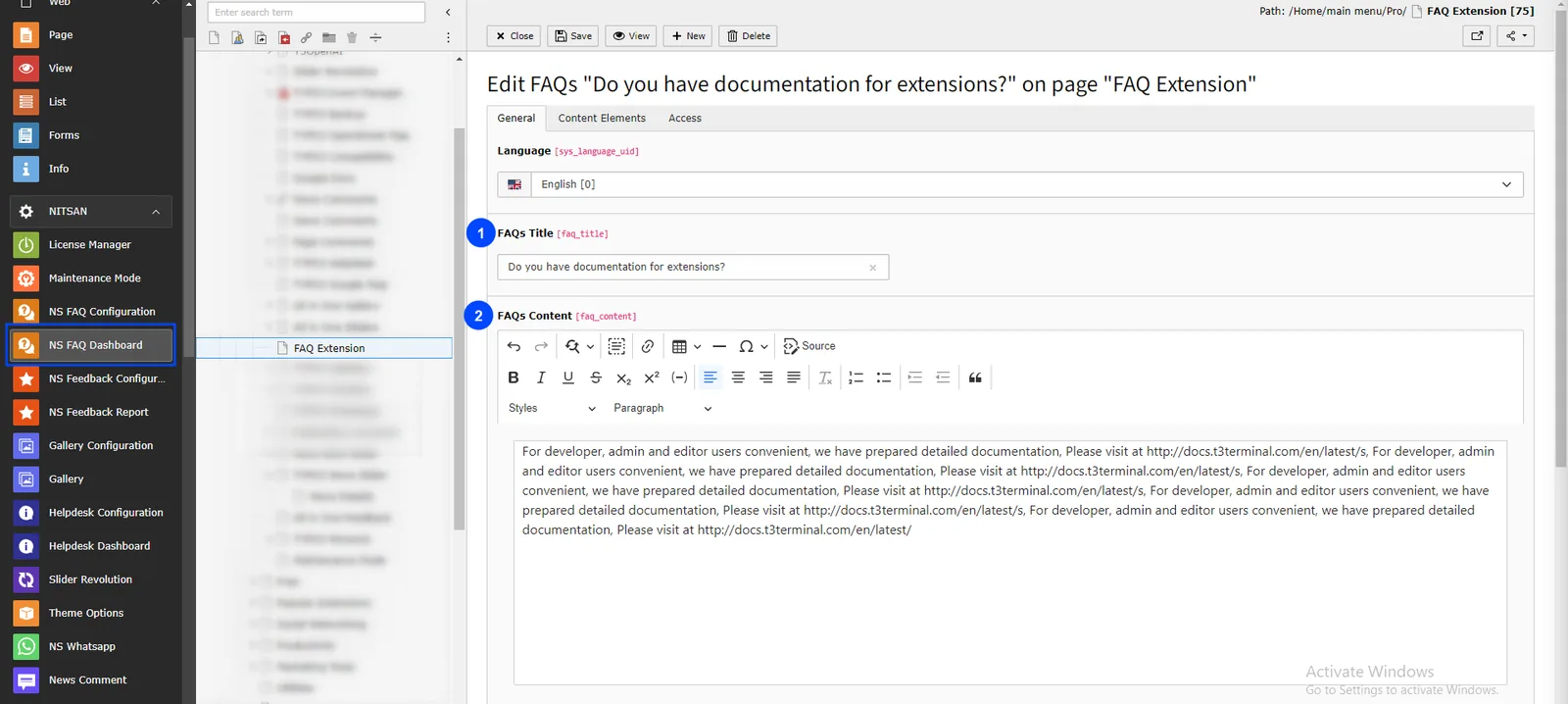Viewport: 1568px width, 704px height.
Task: Insert a numbered list
Action: 856,377
